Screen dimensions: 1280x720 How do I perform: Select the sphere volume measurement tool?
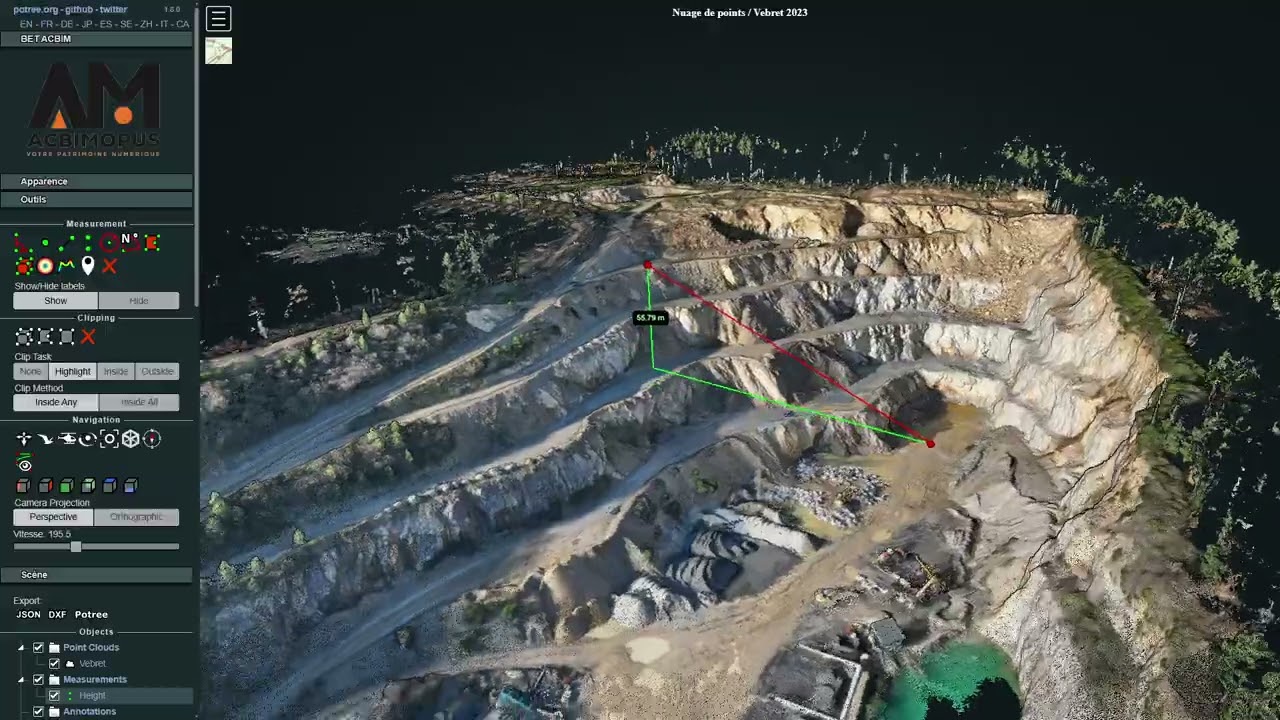[x=45, y=266]
